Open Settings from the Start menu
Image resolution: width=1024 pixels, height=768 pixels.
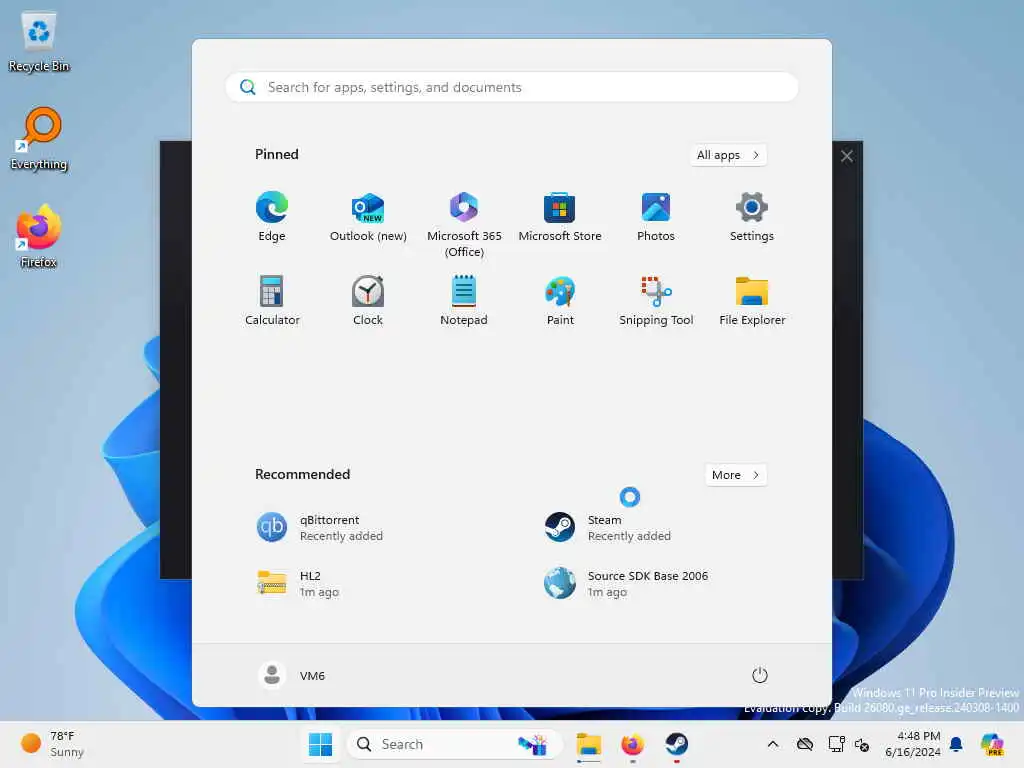point(752,217)
